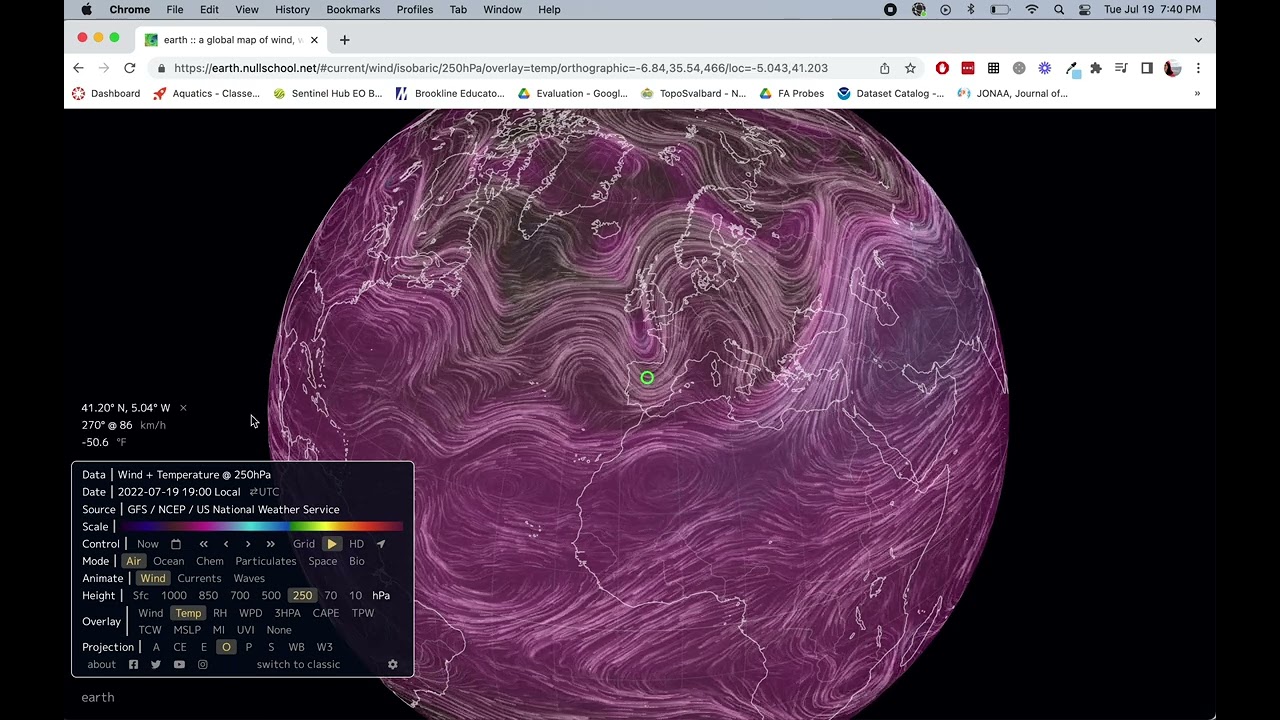Open a new tab with the plus button
This screenshot has width=1280, height=720.
(x=344, y=40)
